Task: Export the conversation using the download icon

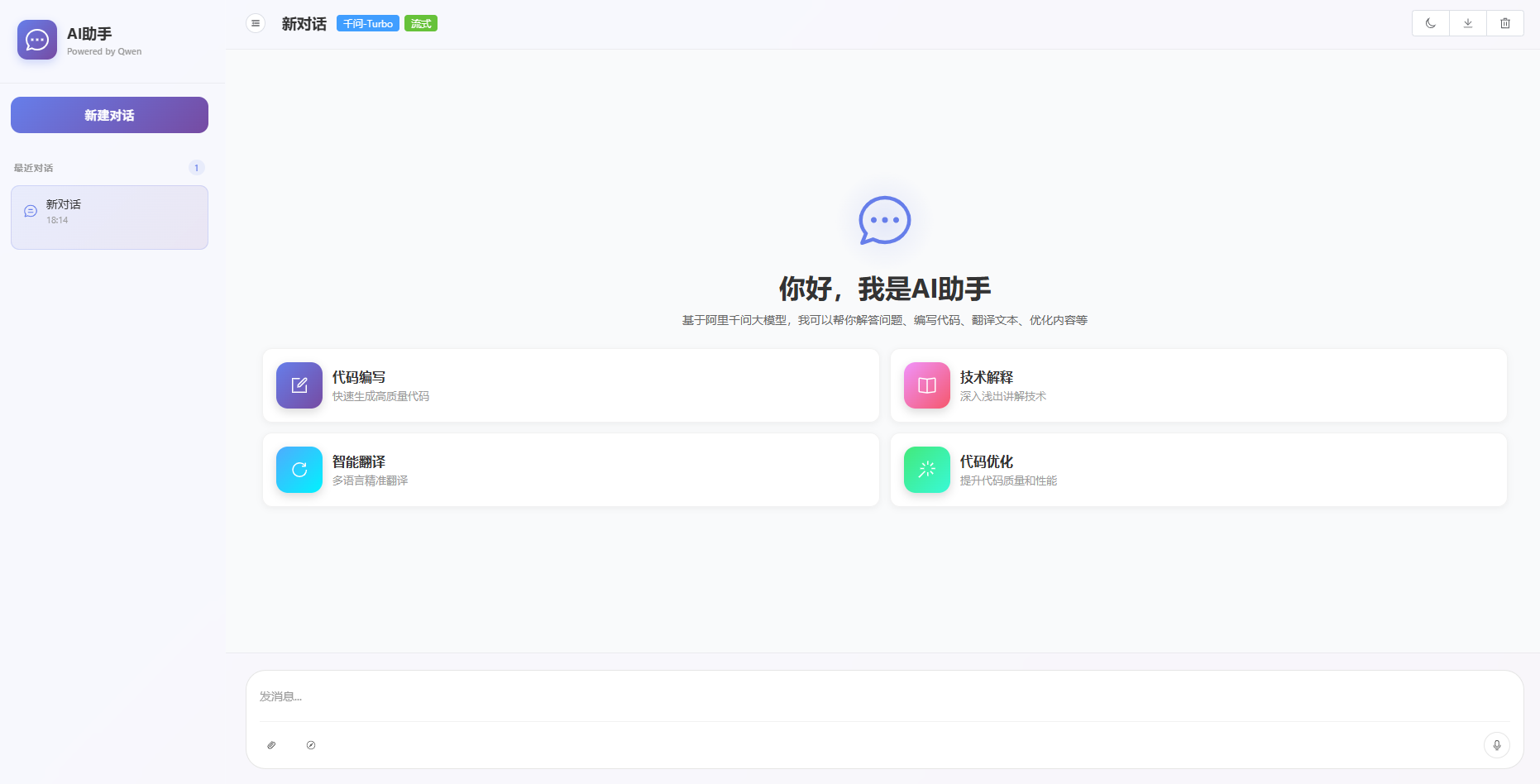Action: click(1468, 23)
